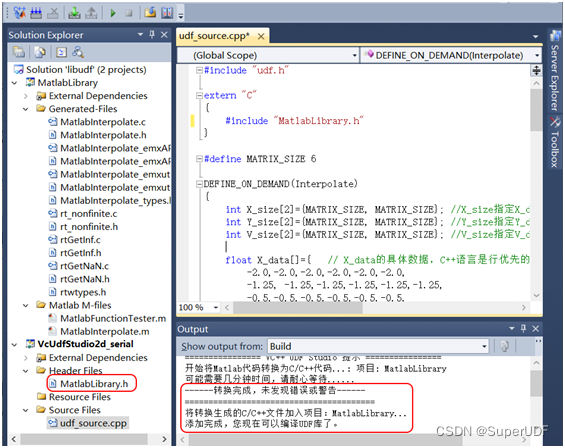Click the View Class Diagram icon in Solution Explorer
The image size is (565, 448).
point(78,52)
